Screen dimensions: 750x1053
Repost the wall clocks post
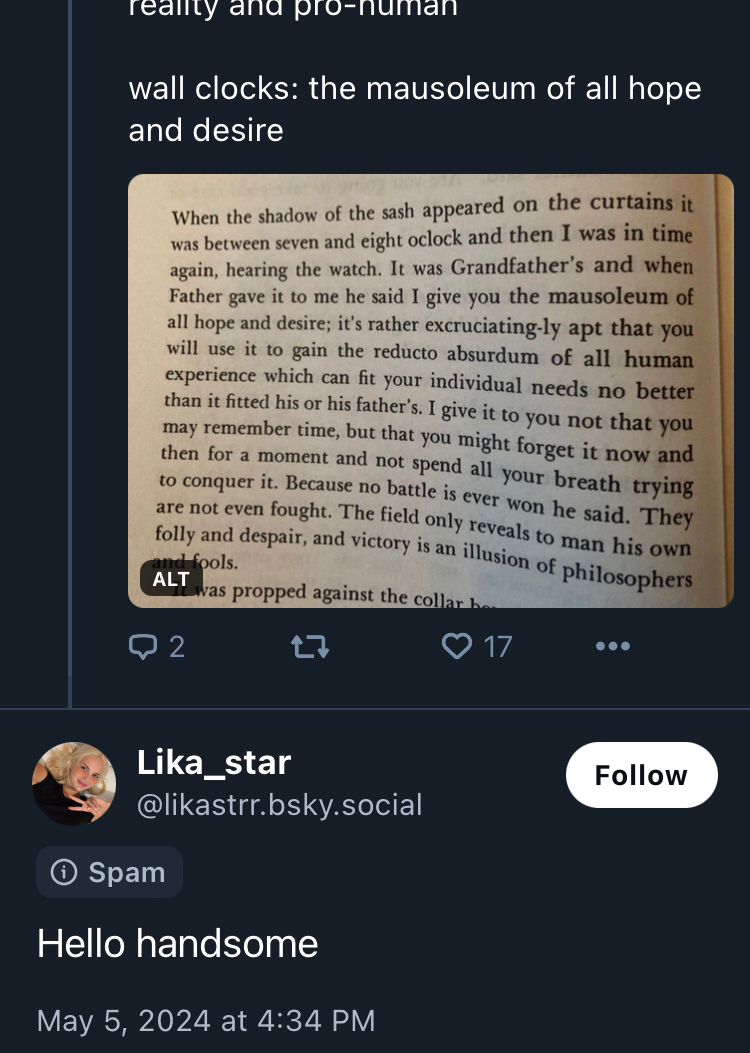point(309,647)
